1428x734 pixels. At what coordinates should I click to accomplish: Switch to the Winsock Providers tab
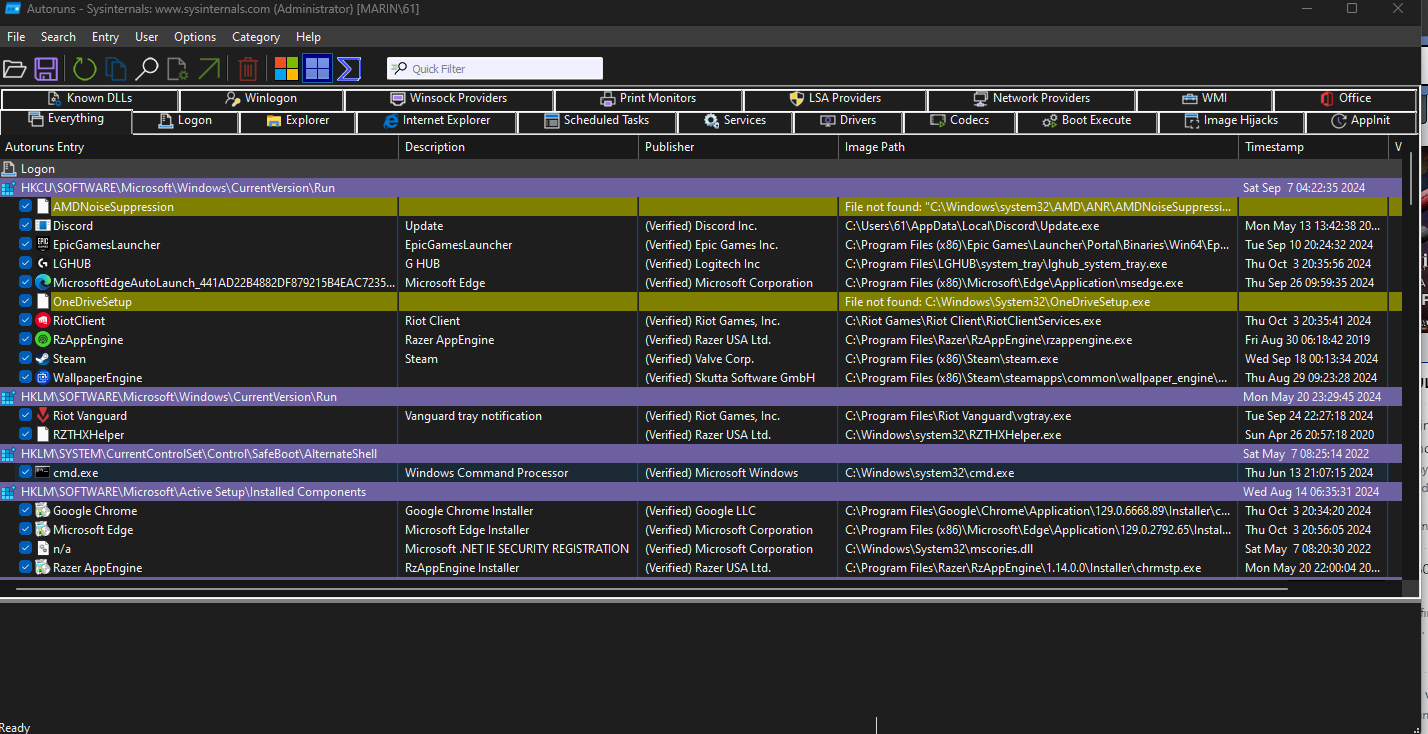(449, 99)
